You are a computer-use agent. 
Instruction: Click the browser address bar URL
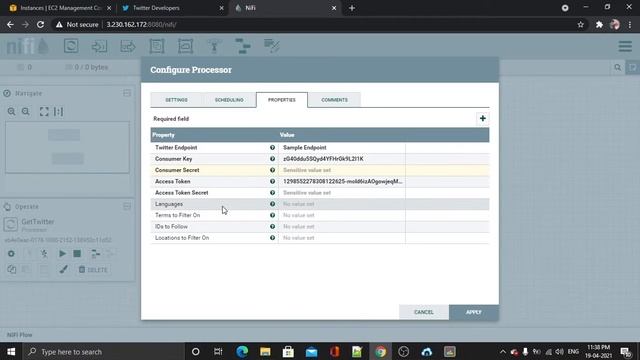click(x=141, y=25)
